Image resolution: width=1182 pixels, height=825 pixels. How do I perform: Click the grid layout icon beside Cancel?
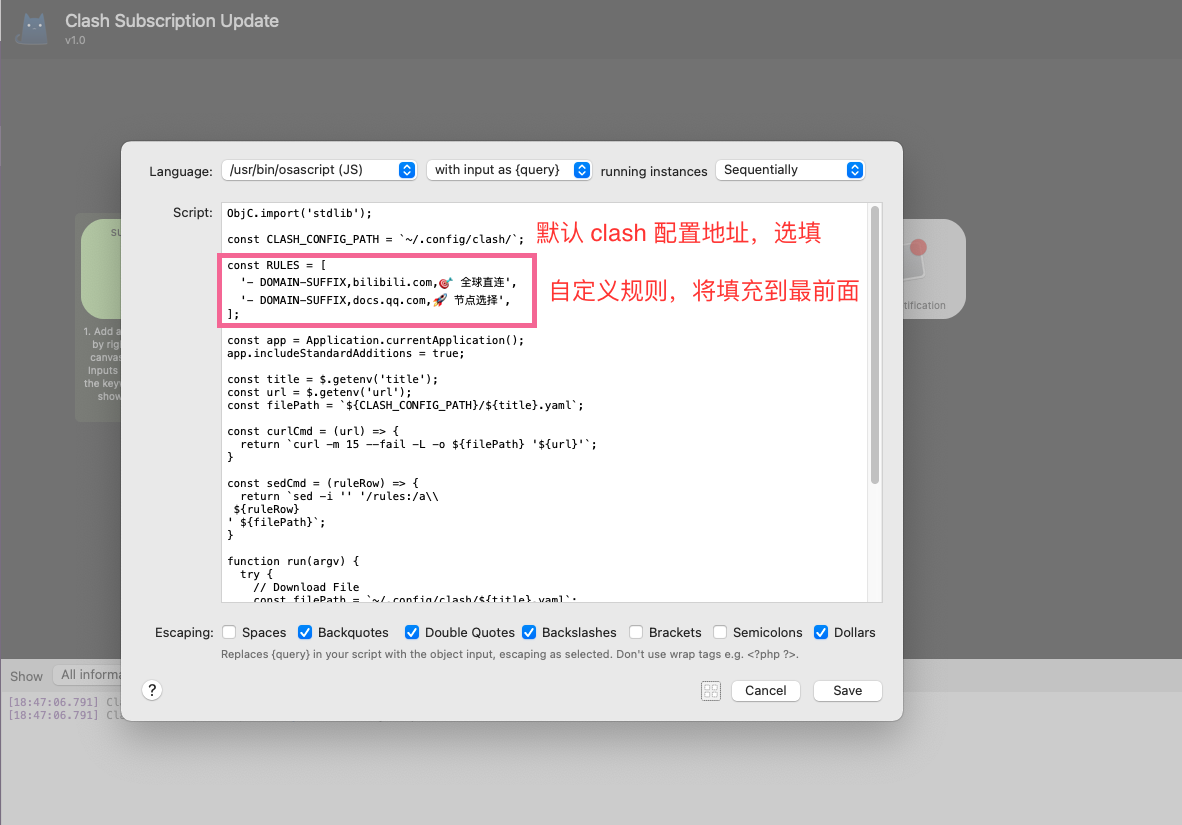click(x=710, y=690)
